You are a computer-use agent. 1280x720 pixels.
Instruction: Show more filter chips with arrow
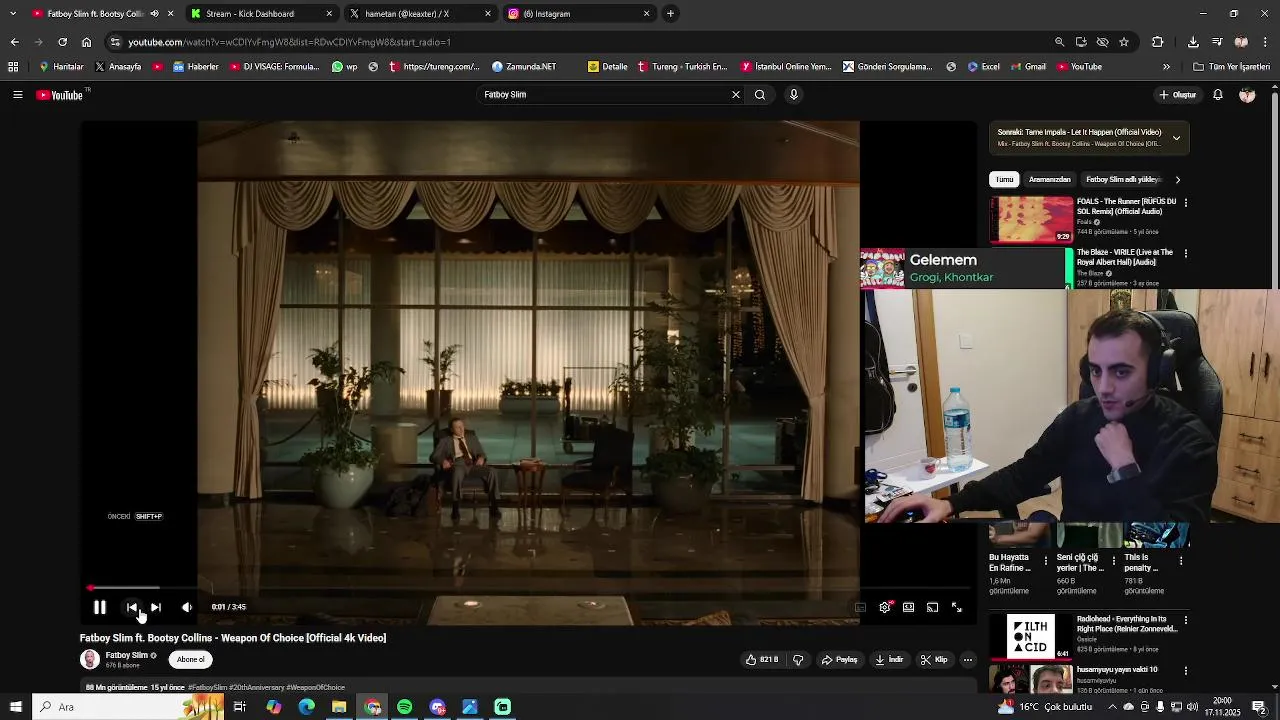[x=1177, y=180]
